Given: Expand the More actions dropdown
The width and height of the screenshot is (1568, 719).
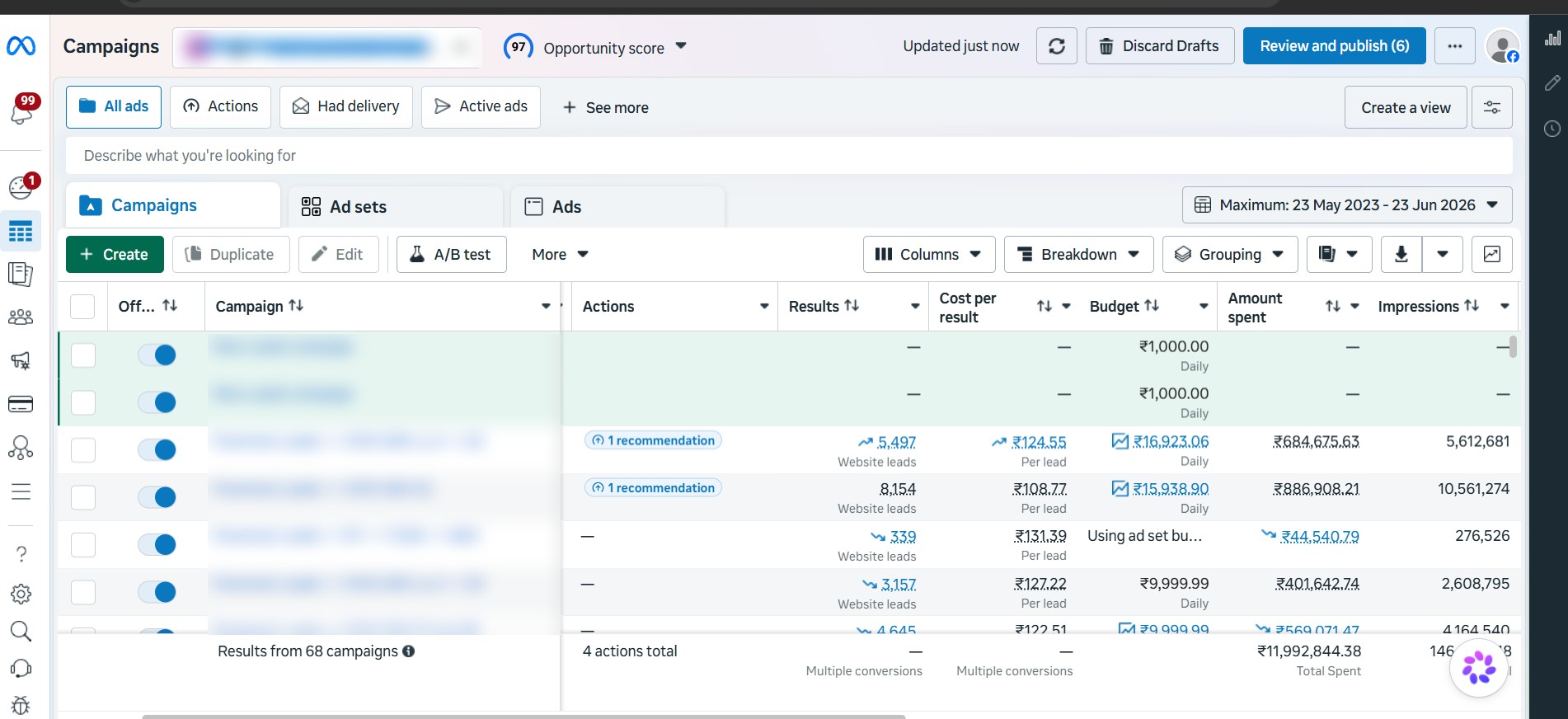Looking at the screenshot, I should click(x=560, y=254).
